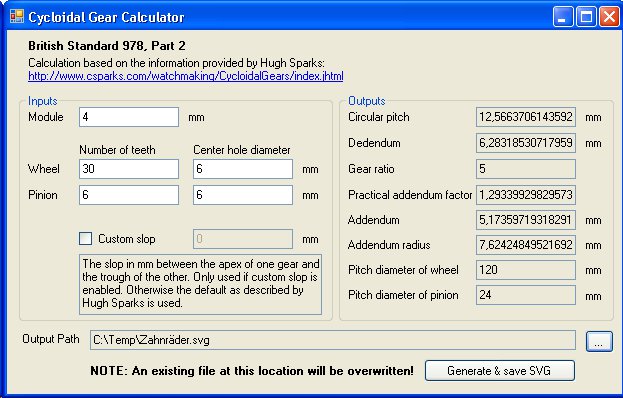Click the 'Dedendum' label

point(374,143)
